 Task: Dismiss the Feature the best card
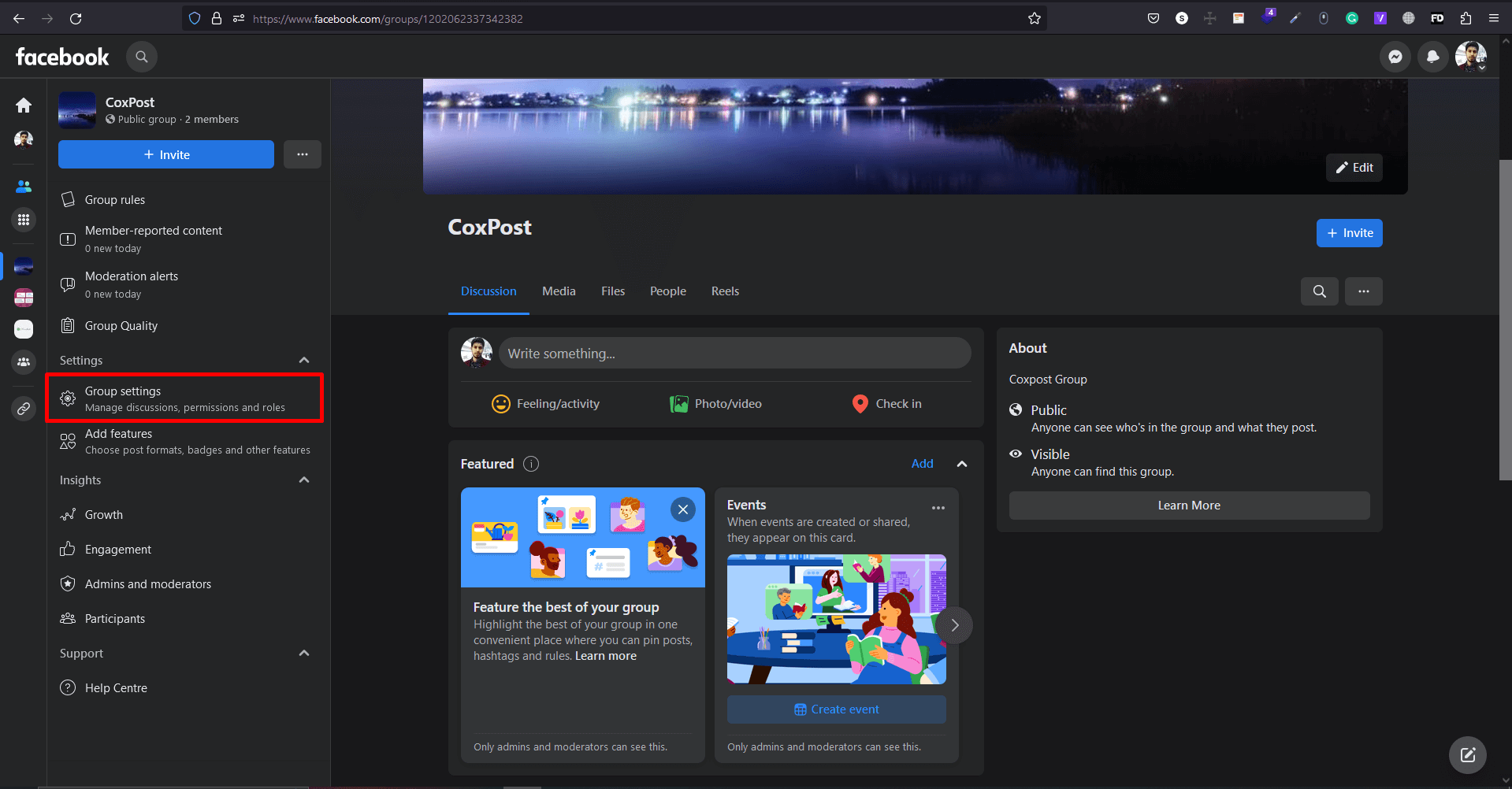(683, 509)
